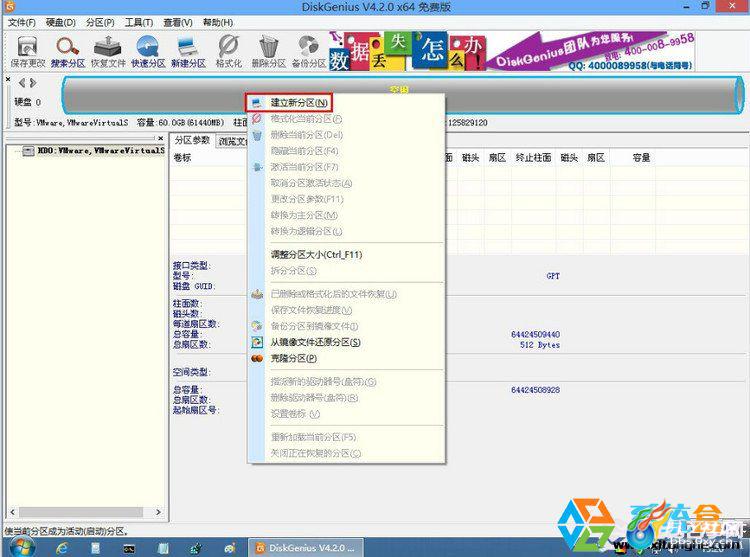Open the 文件(F) menu
The height and width of the screenshot is (557, 750).
22,22
